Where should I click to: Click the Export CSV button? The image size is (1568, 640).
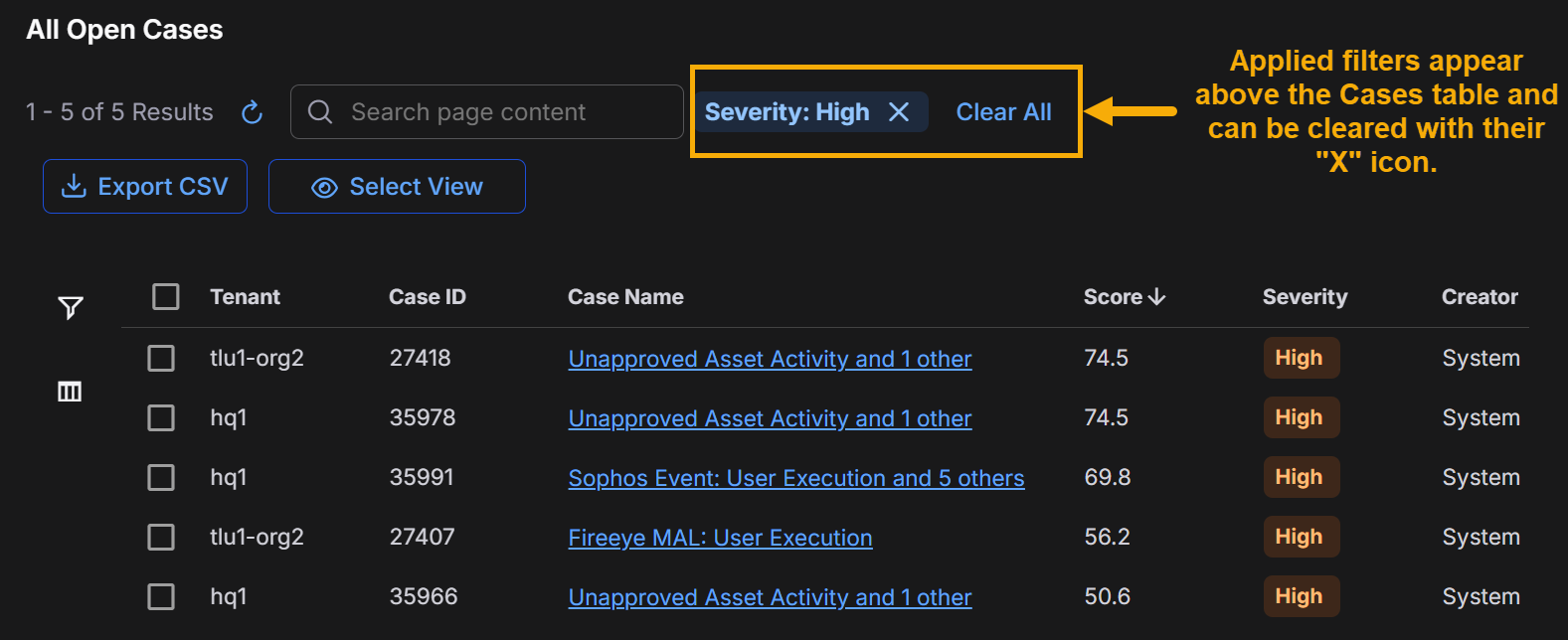pos(145,187)
